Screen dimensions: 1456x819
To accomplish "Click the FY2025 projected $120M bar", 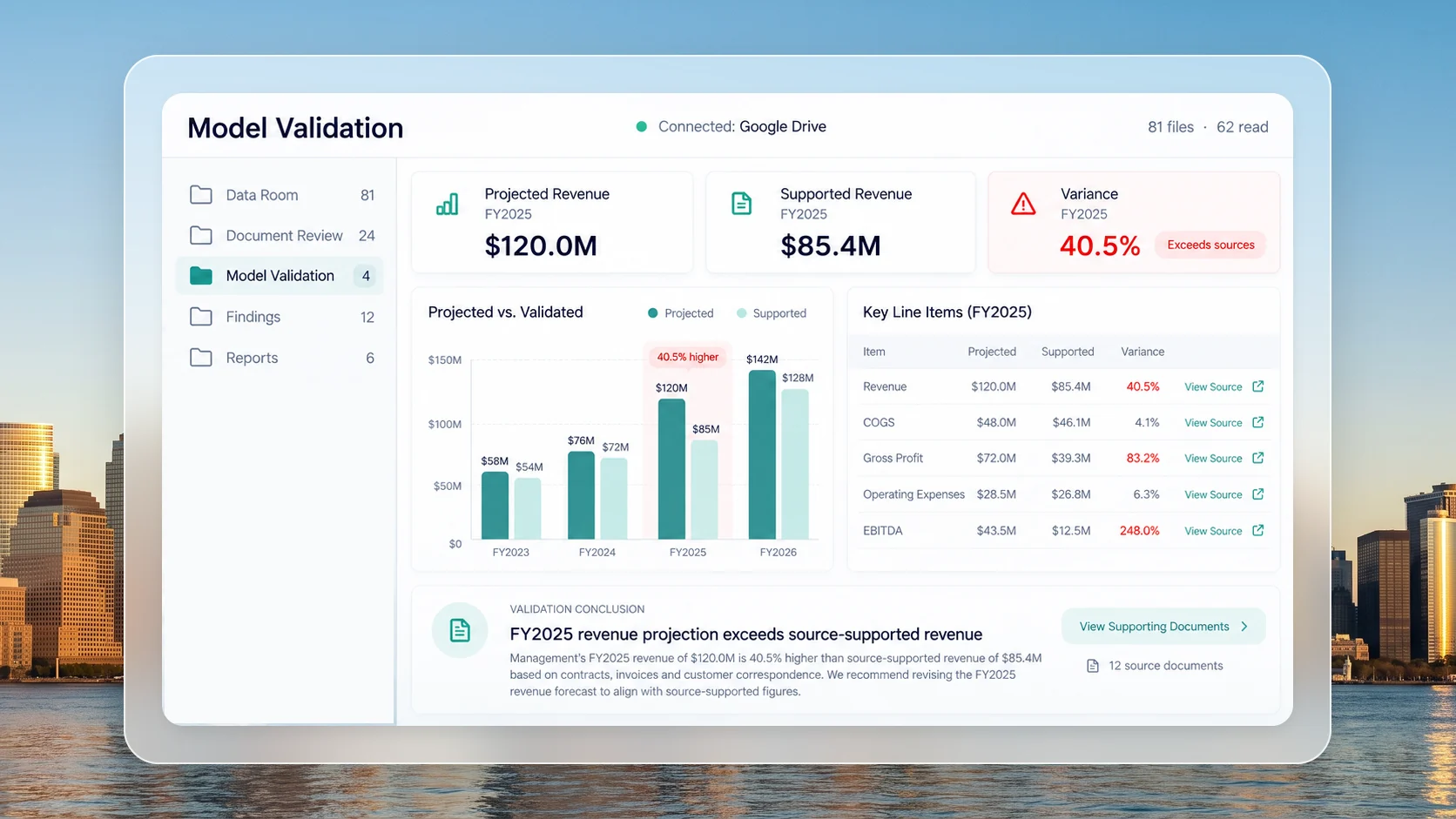I will 671,469.
